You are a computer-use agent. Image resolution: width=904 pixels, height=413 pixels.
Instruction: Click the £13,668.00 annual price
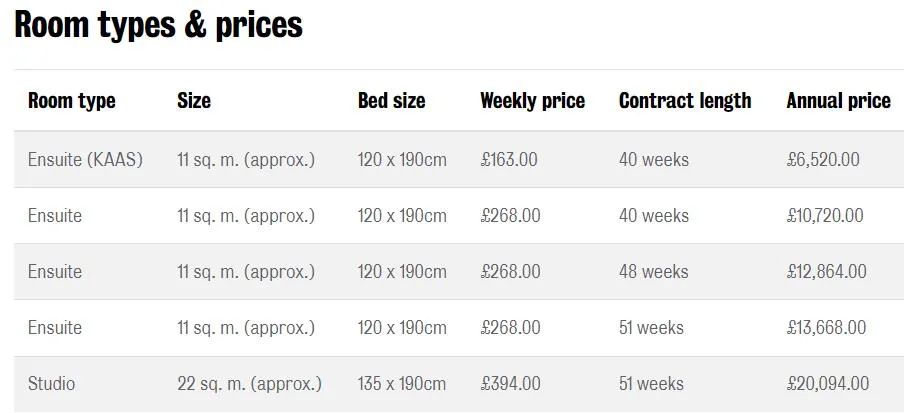(x=826, y=328)
